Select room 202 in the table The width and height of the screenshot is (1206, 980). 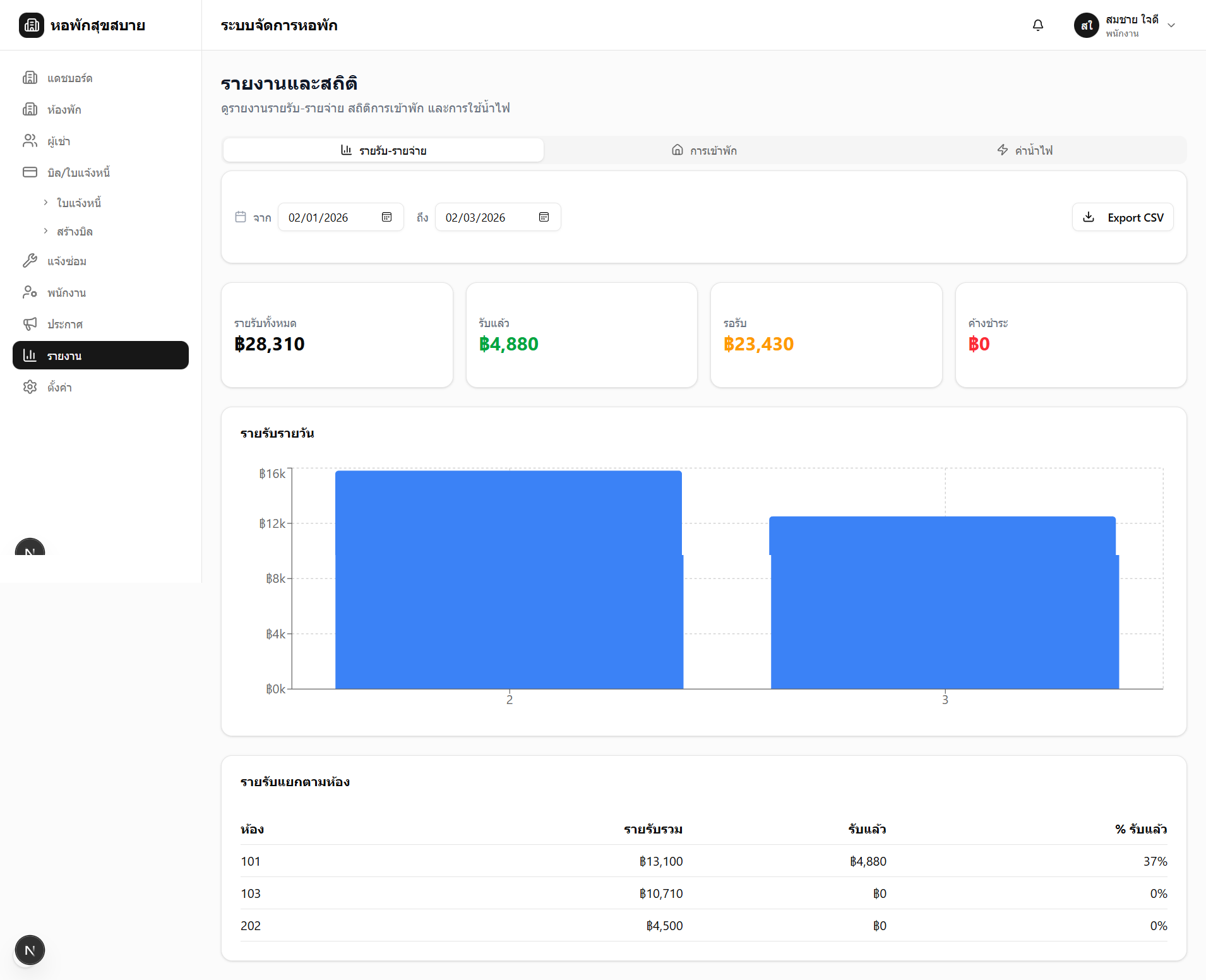click(251, 926)
